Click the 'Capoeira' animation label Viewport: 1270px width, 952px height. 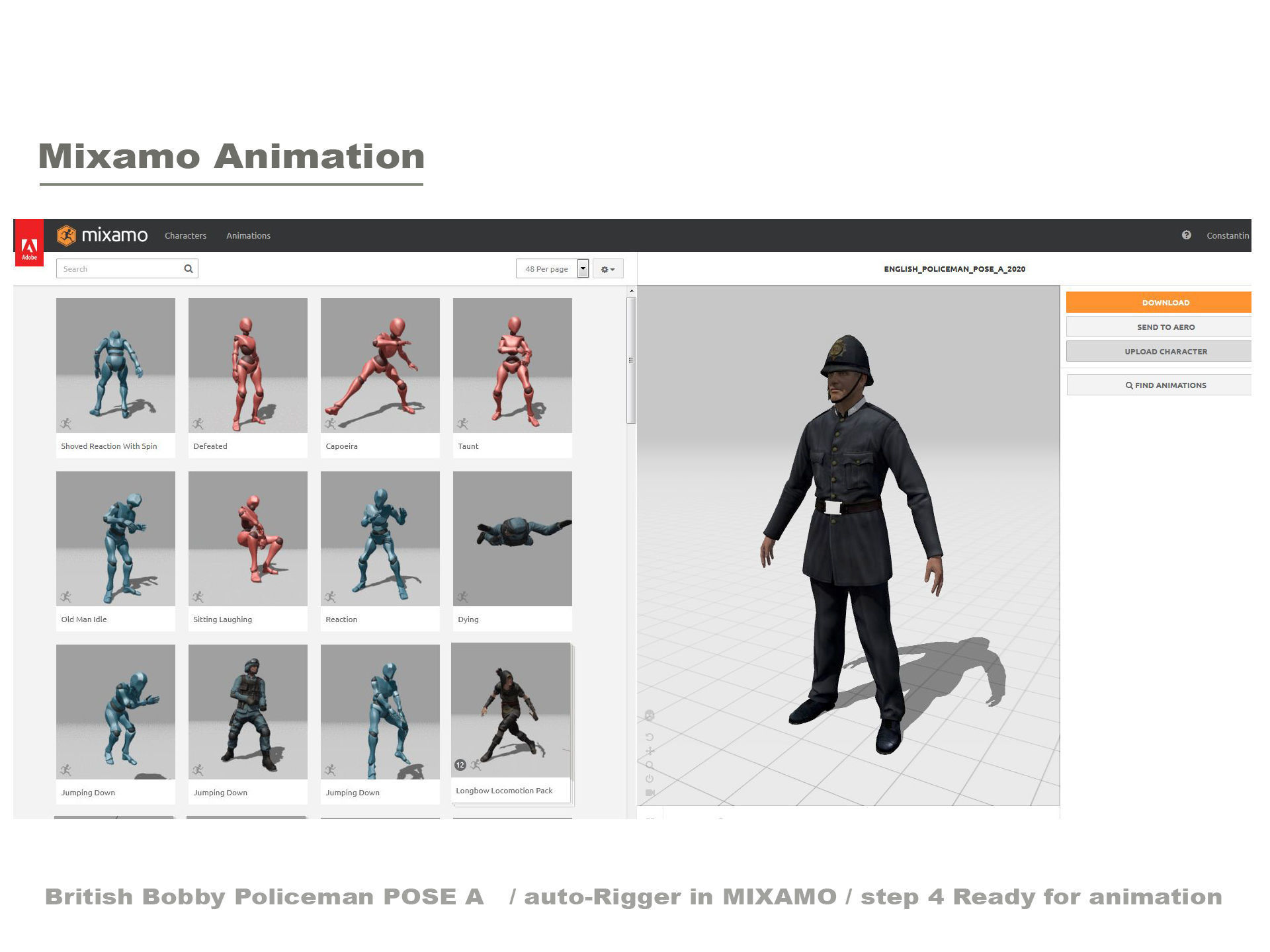point(341,446)
